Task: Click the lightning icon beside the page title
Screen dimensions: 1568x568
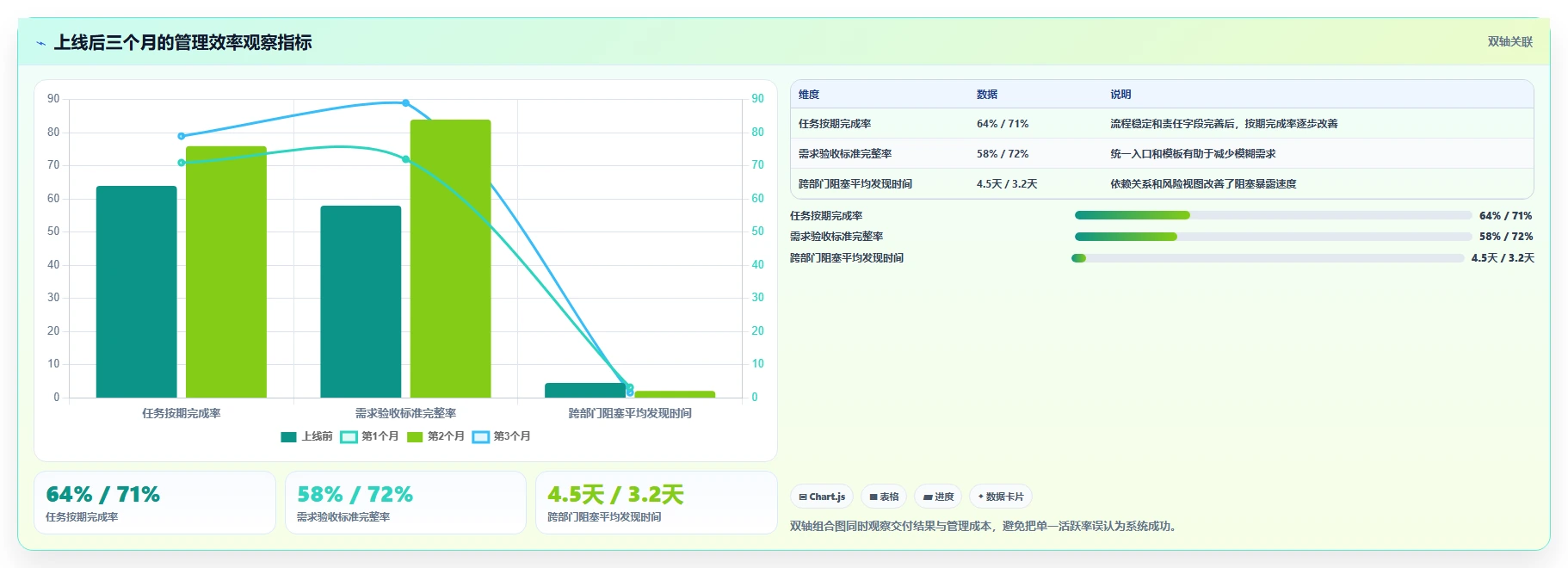Action: [x=40, y=43]
